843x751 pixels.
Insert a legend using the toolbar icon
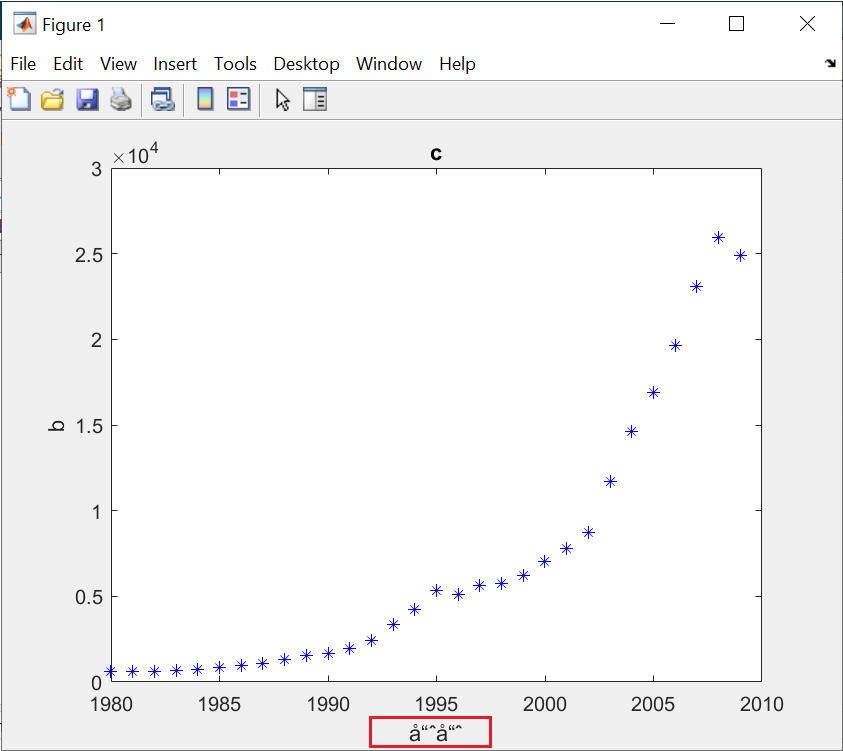(238, 99)
